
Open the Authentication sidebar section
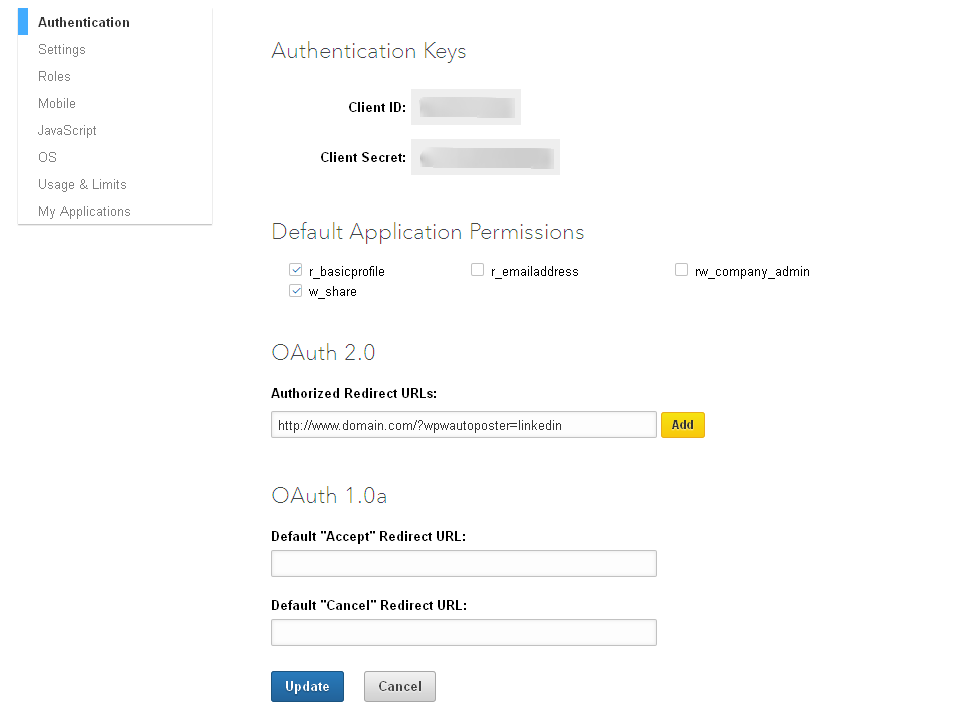pos(84,22)
